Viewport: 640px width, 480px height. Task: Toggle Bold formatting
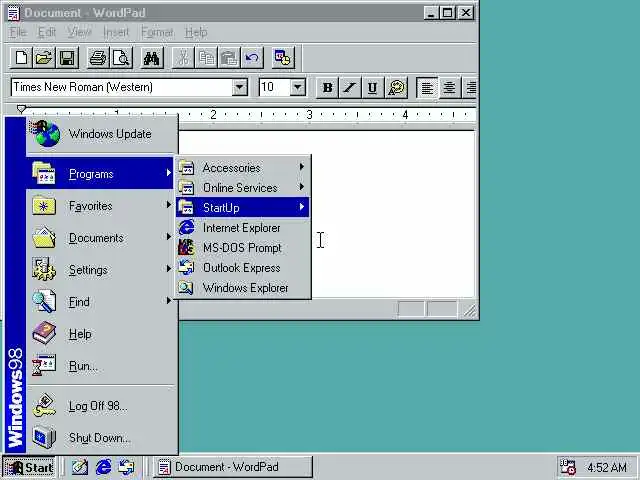tap(327, 87)
